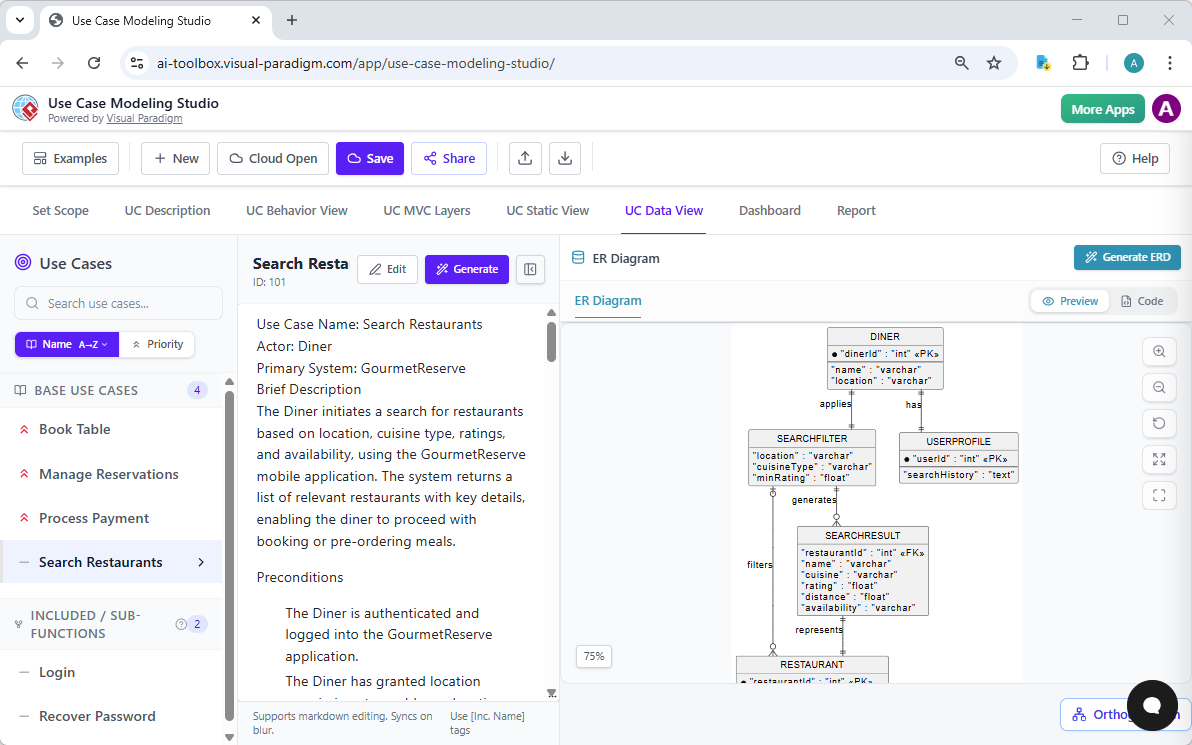Open the Name A→Z sort dropdown
This screenshot has width=1192, height=745.
coord(66,344)
